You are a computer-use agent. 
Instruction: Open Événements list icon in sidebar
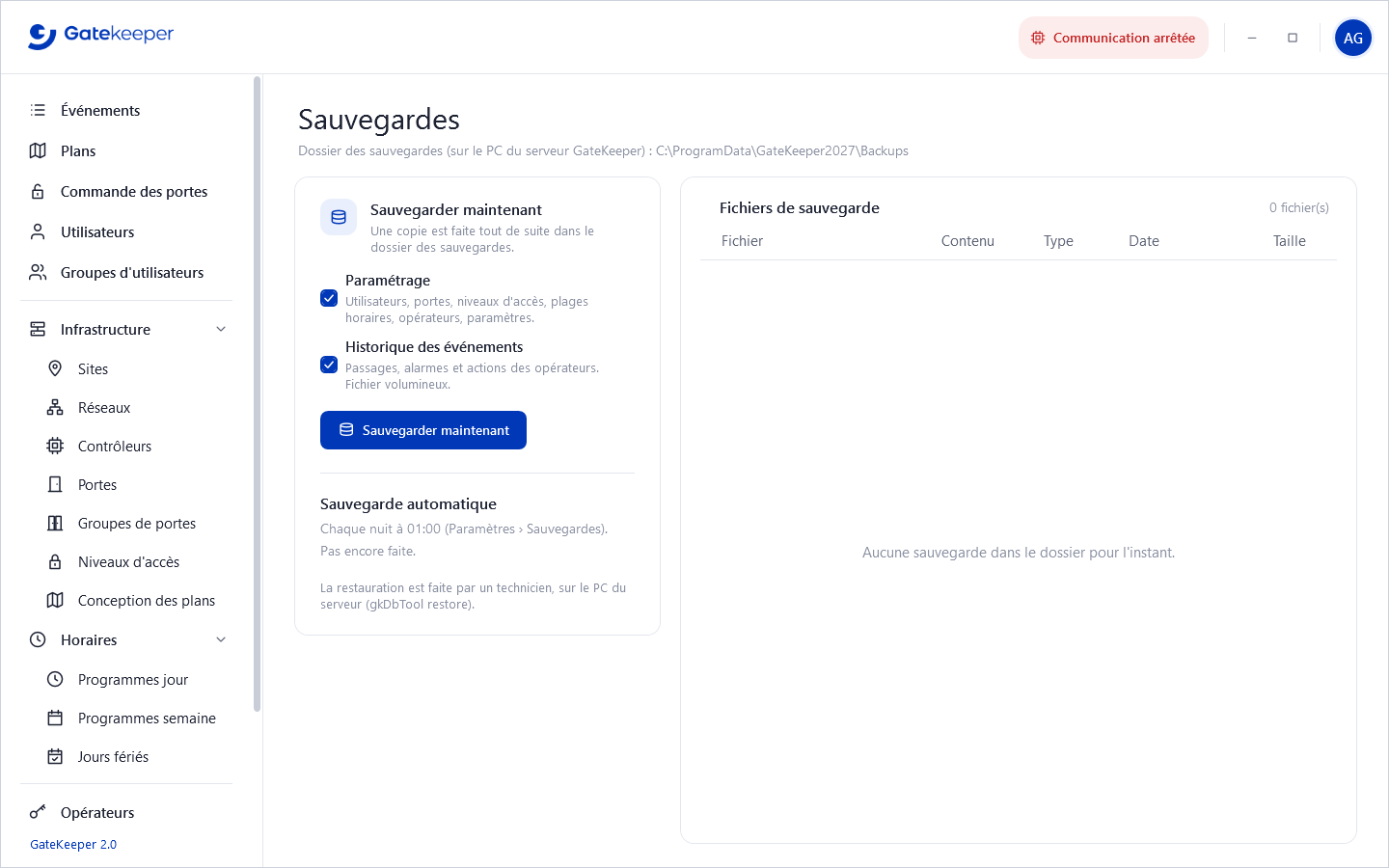point(38,110)
